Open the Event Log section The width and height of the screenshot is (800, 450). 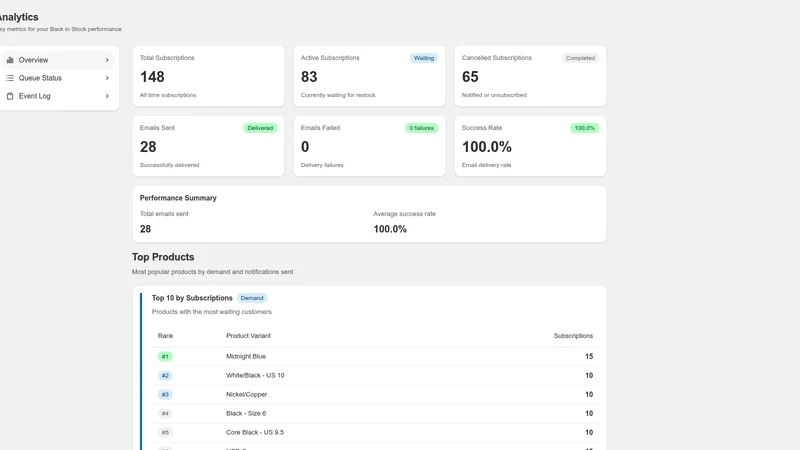pyautogui.click(x=58, y=96)
